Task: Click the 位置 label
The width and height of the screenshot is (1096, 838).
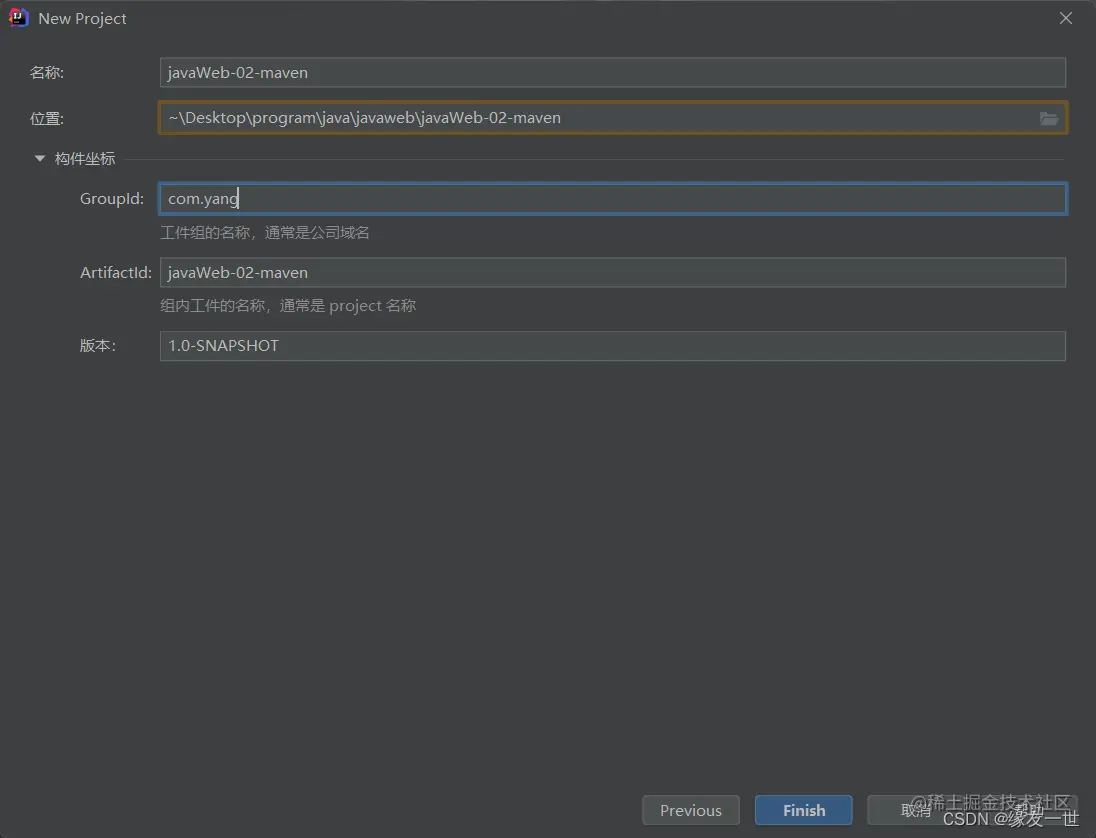Action: (x=47, y=119)
